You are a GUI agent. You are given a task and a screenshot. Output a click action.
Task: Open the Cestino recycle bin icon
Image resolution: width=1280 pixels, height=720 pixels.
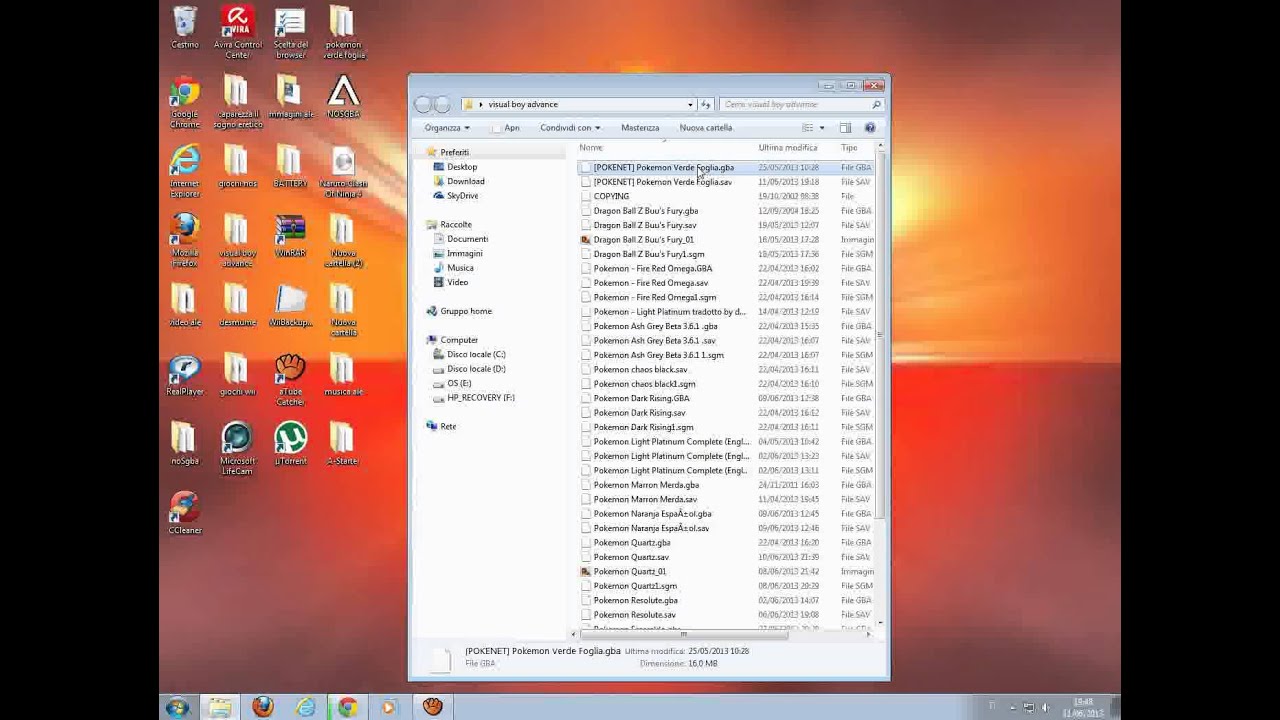185,28
